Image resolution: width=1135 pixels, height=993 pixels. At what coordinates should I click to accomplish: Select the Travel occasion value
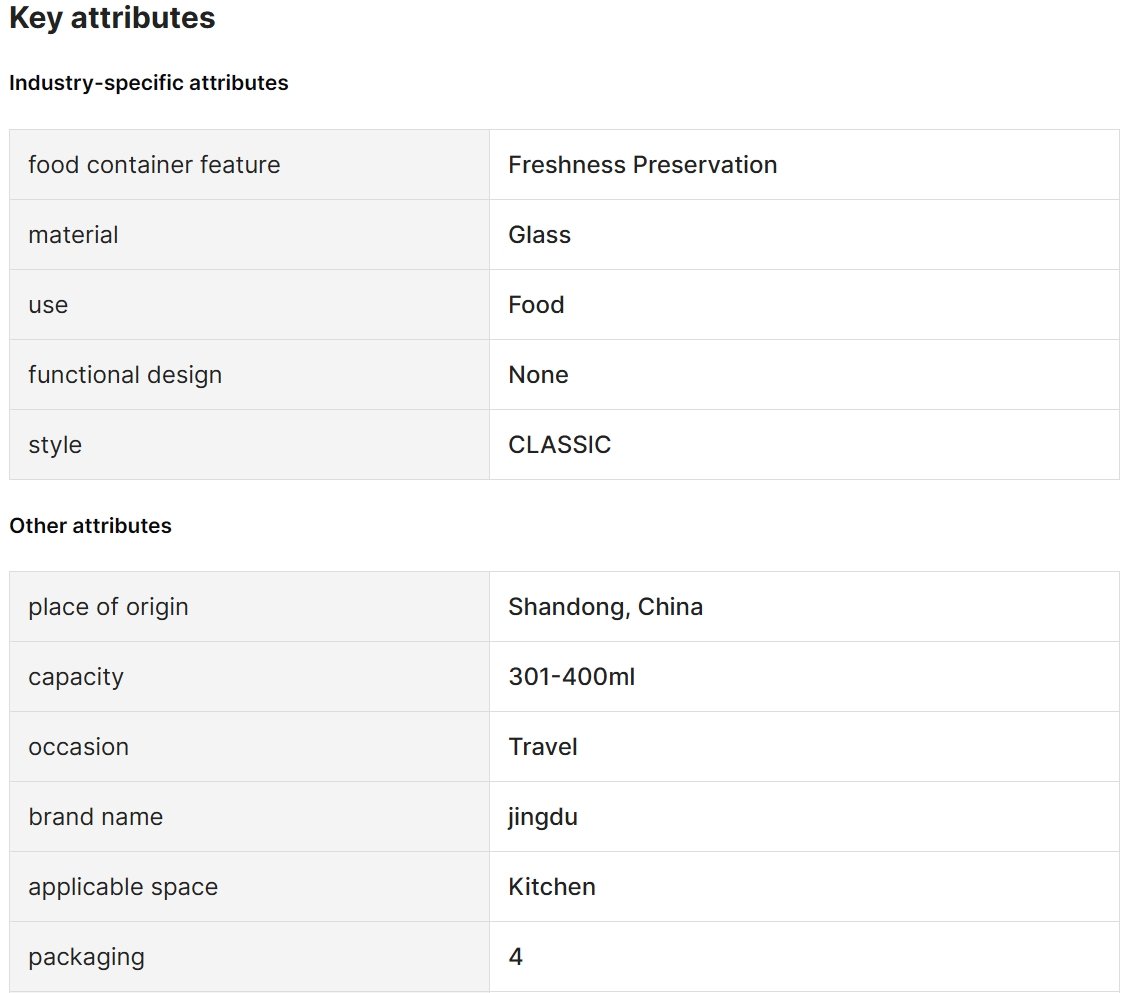click(543, 747)
